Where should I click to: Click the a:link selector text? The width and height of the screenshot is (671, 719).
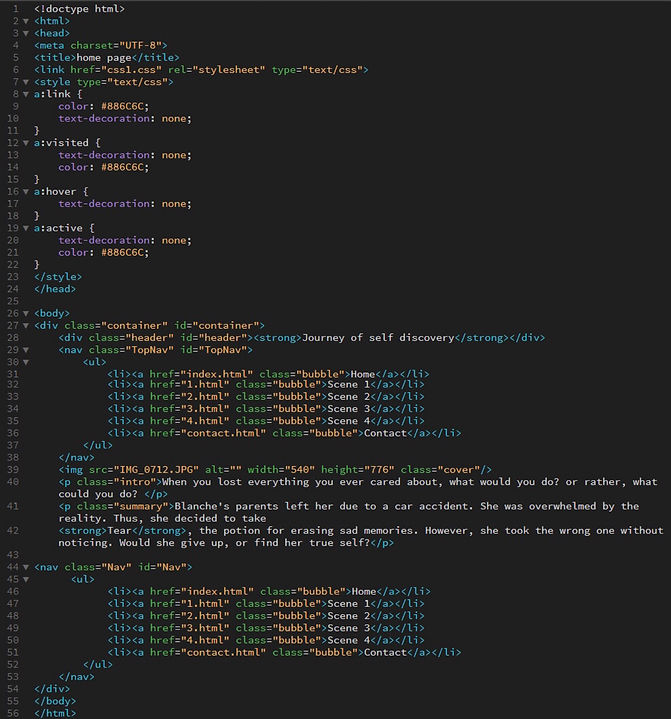point(52,94)
